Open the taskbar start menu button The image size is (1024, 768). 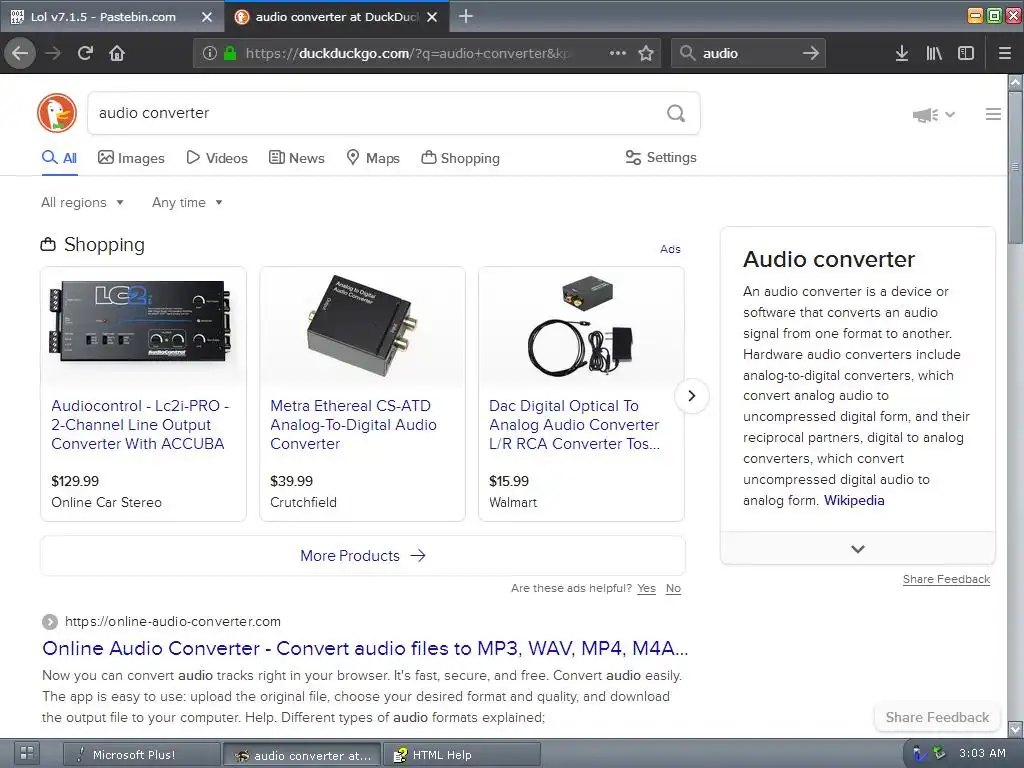pyautogui.click(x=27, y=754)
